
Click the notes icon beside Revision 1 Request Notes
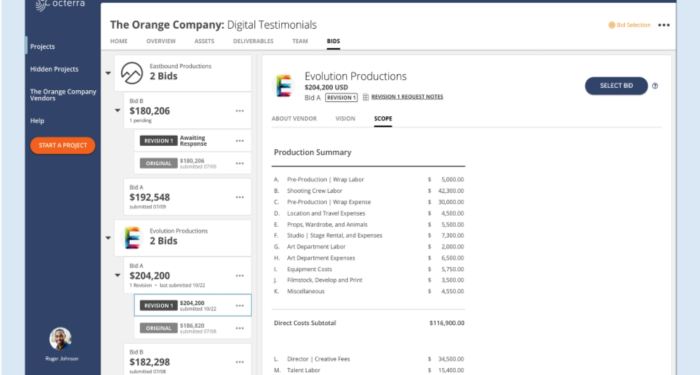366,97
